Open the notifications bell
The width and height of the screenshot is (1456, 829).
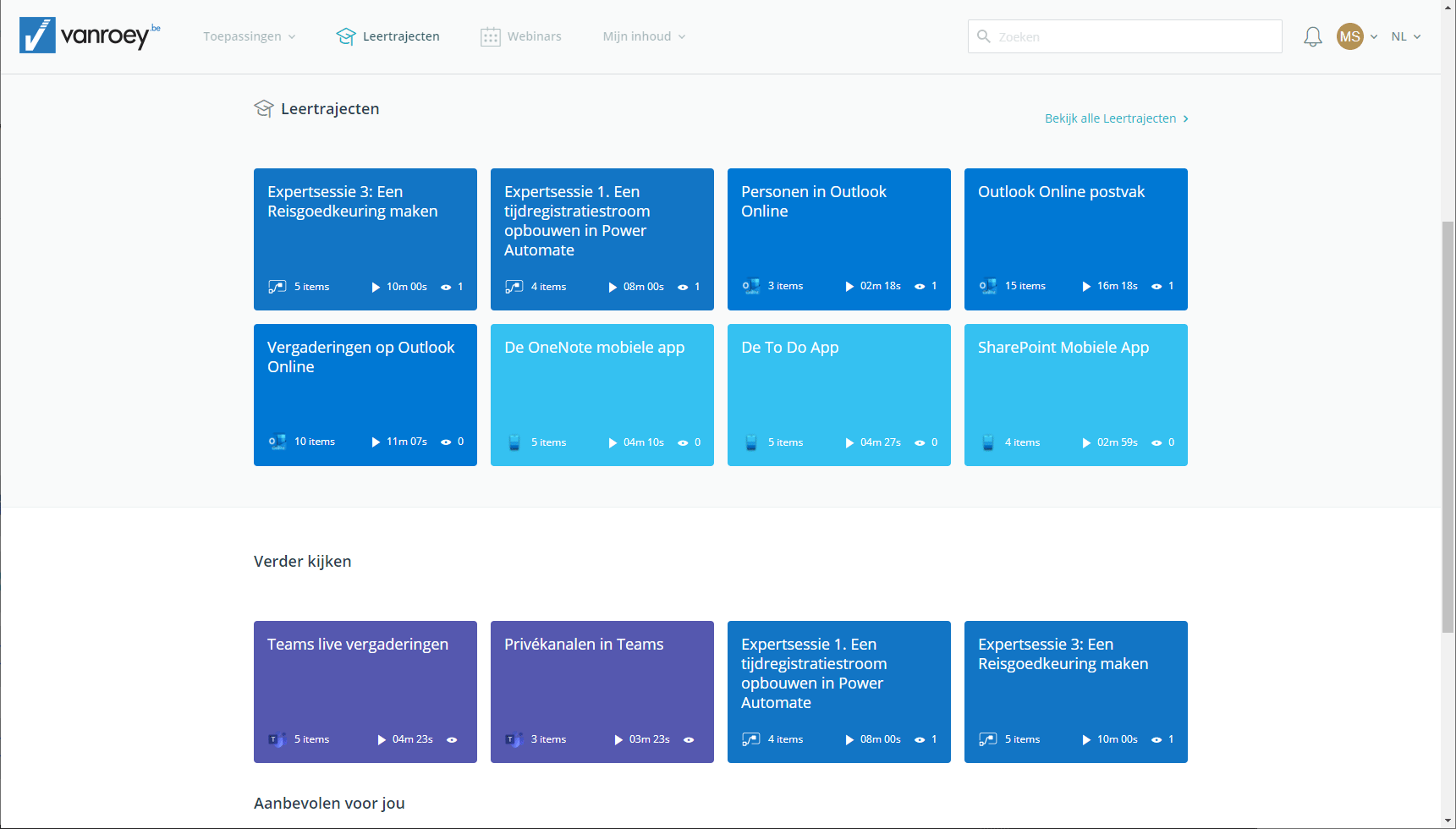coord(1312,36)
